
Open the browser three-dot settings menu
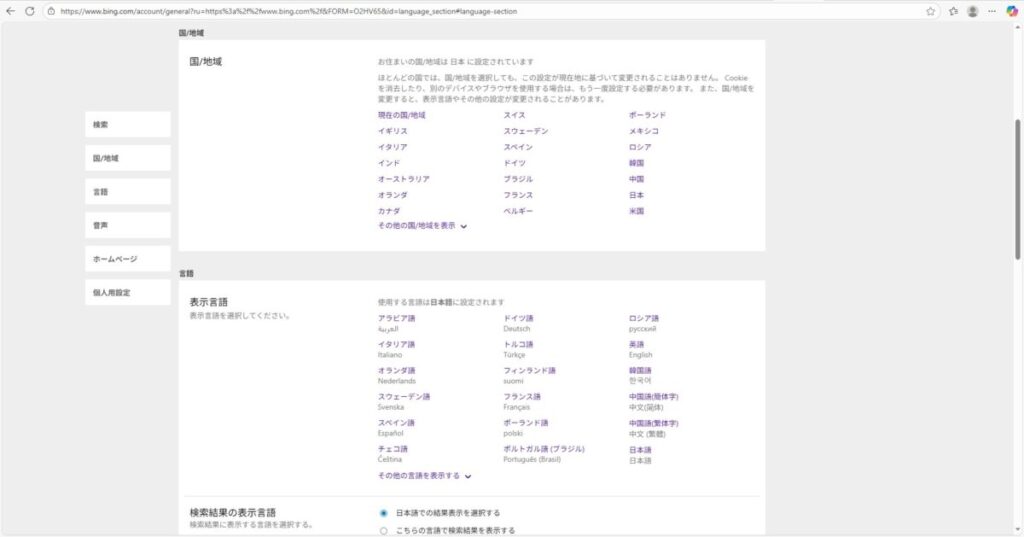coord(992,11)
